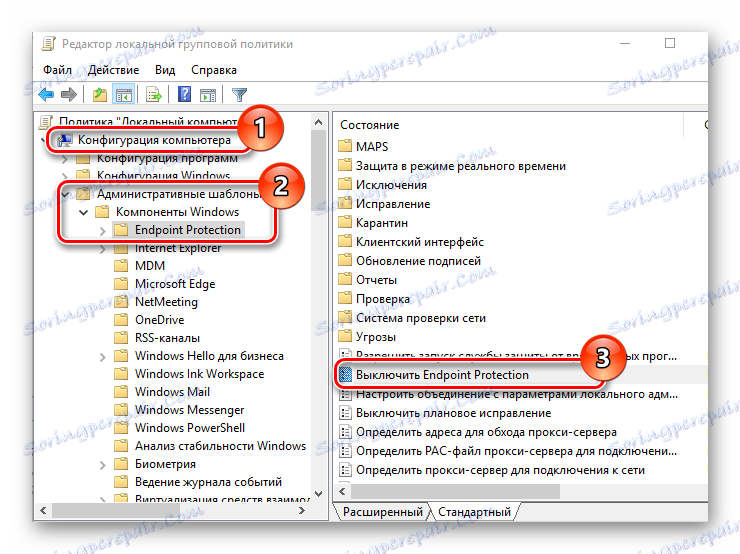This screenshot has height=554, width=740.
Task: Select Определить PAC-файл прокси-сервера policy
Action: point(516,451)
